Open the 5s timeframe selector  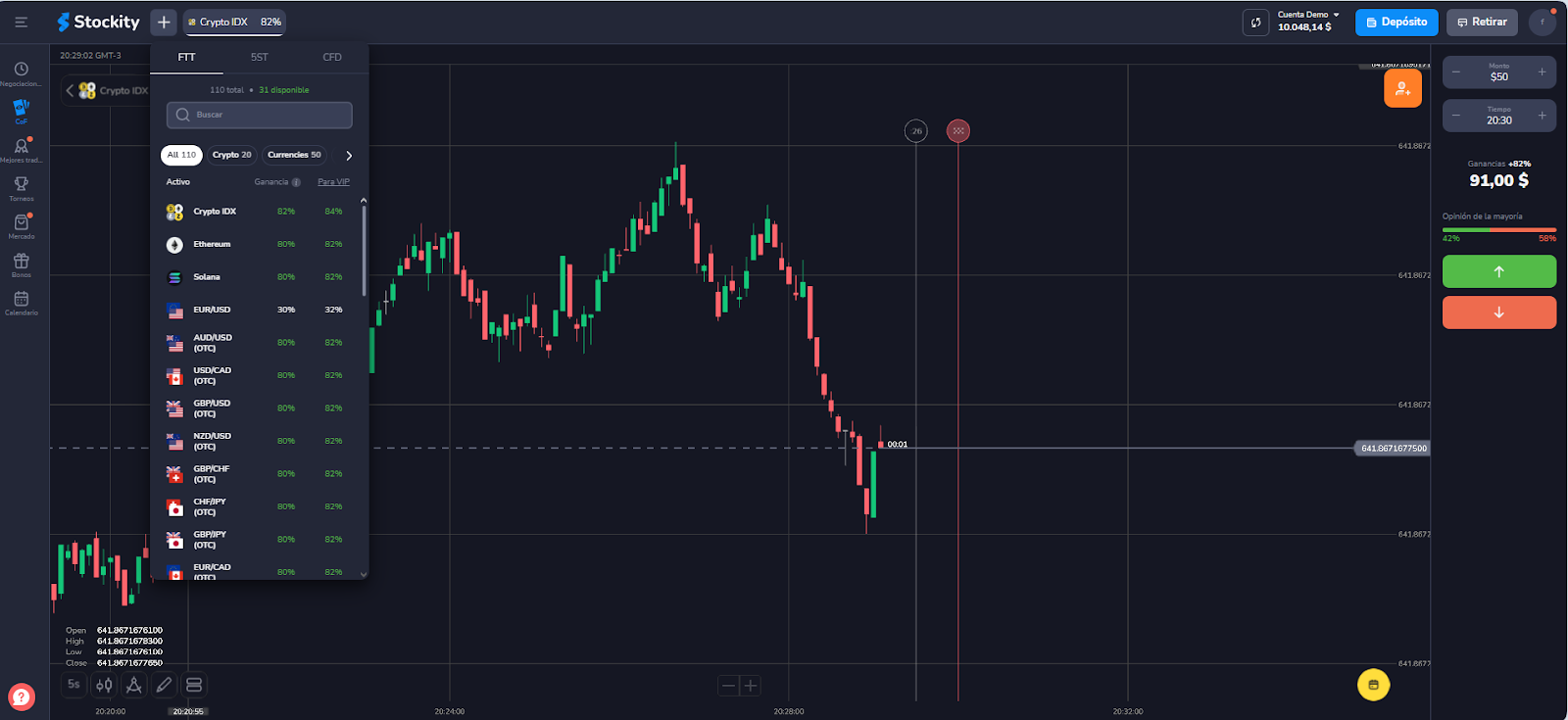click(73, 685)
